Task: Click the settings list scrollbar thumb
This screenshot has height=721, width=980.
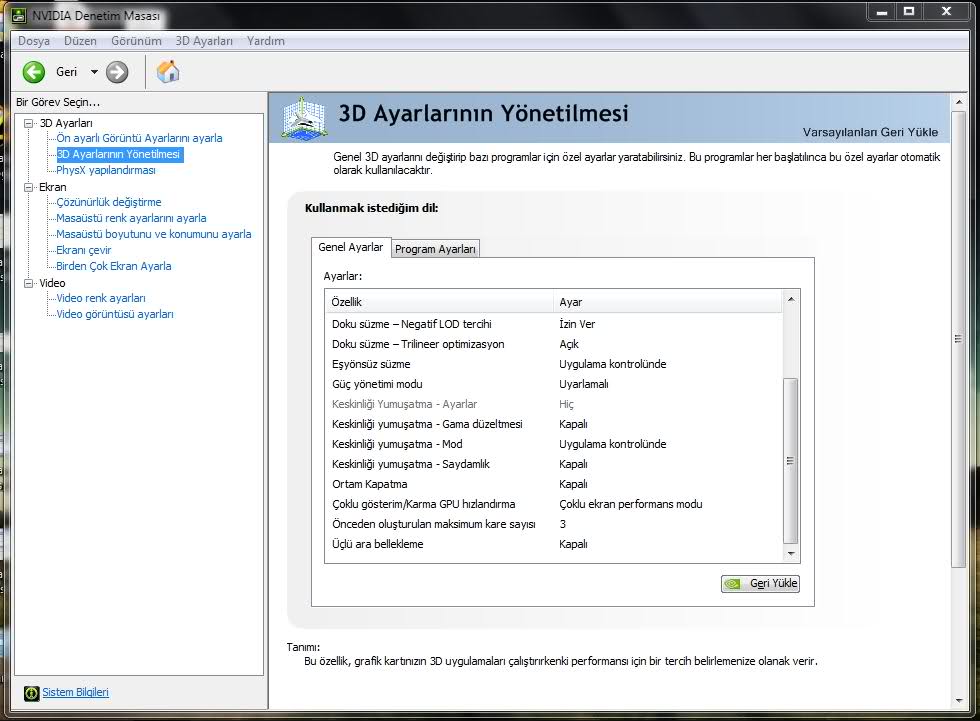Action: 791,460
